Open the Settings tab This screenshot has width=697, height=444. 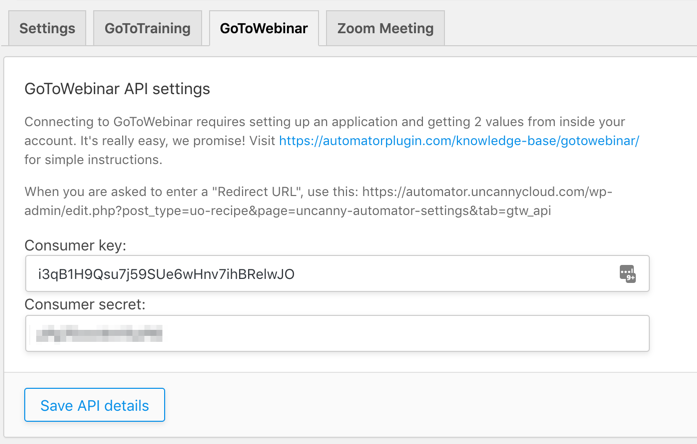coord(47,28)
